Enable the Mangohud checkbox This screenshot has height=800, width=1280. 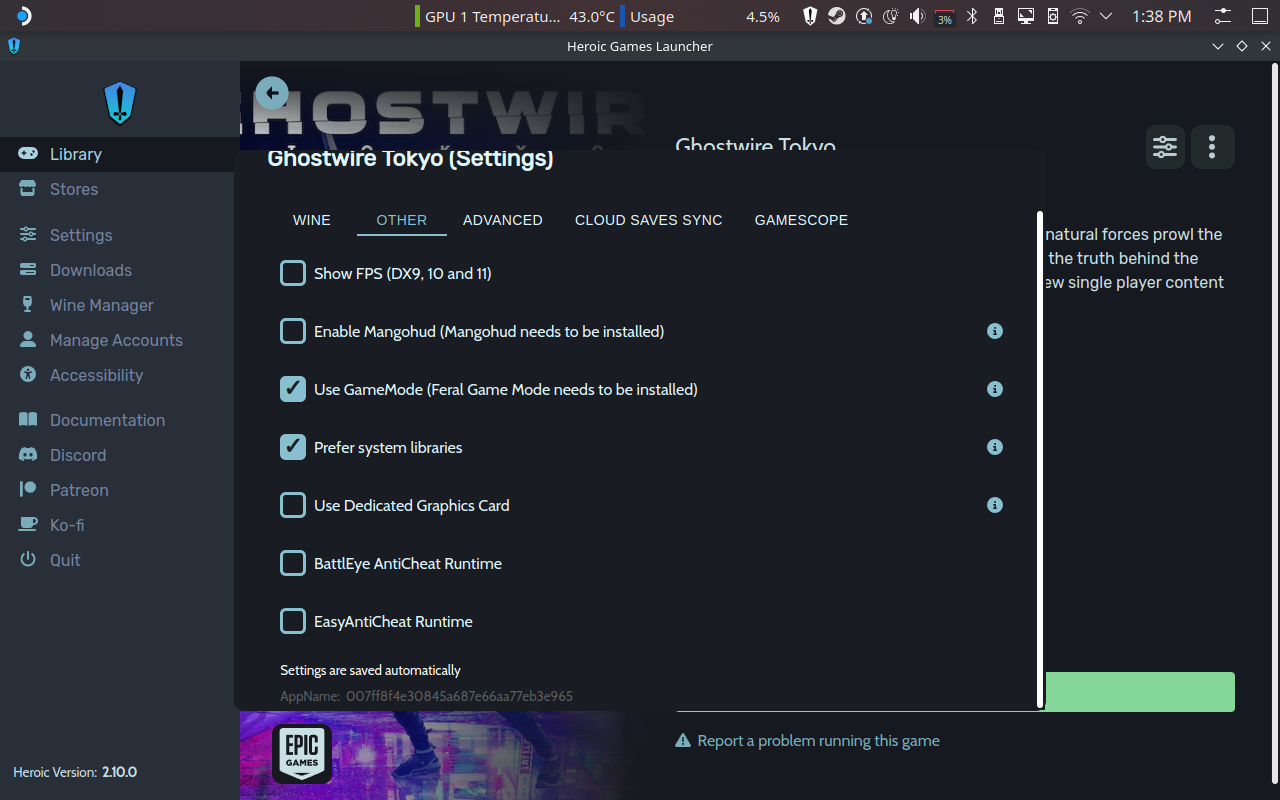pyautogui.click(x=293, y=331)
